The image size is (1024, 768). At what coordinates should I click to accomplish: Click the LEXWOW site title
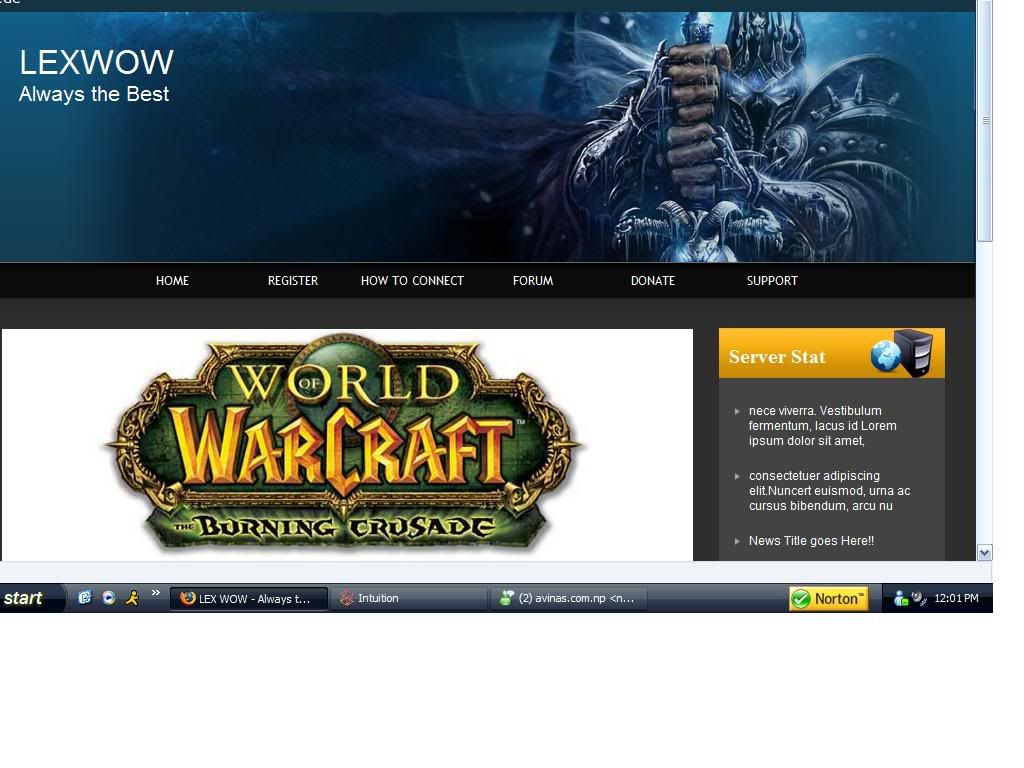(96, 63)
